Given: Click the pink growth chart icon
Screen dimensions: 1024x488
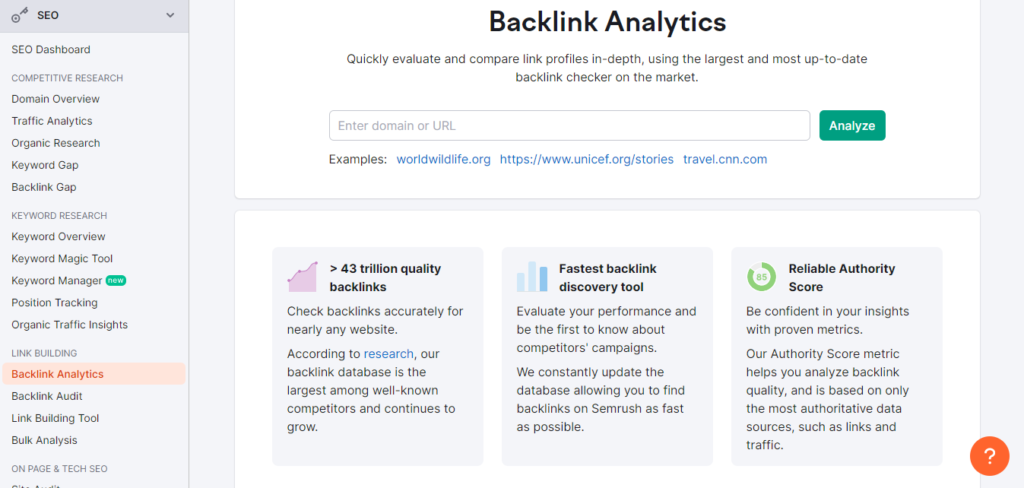Looking at the screenshot, I should click(302, 276).
